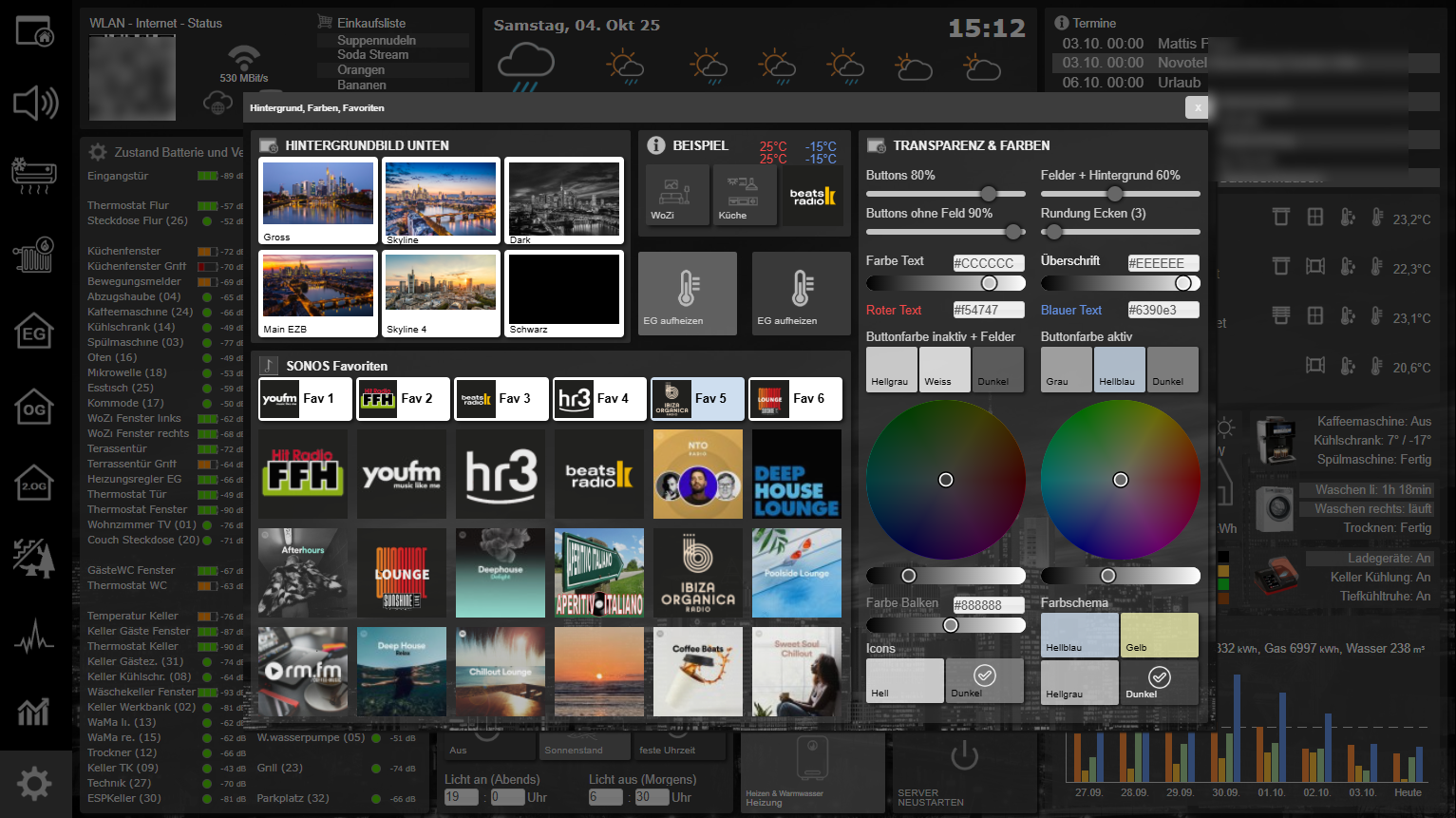Choose the Skyline 4 background image

point(440,294)
